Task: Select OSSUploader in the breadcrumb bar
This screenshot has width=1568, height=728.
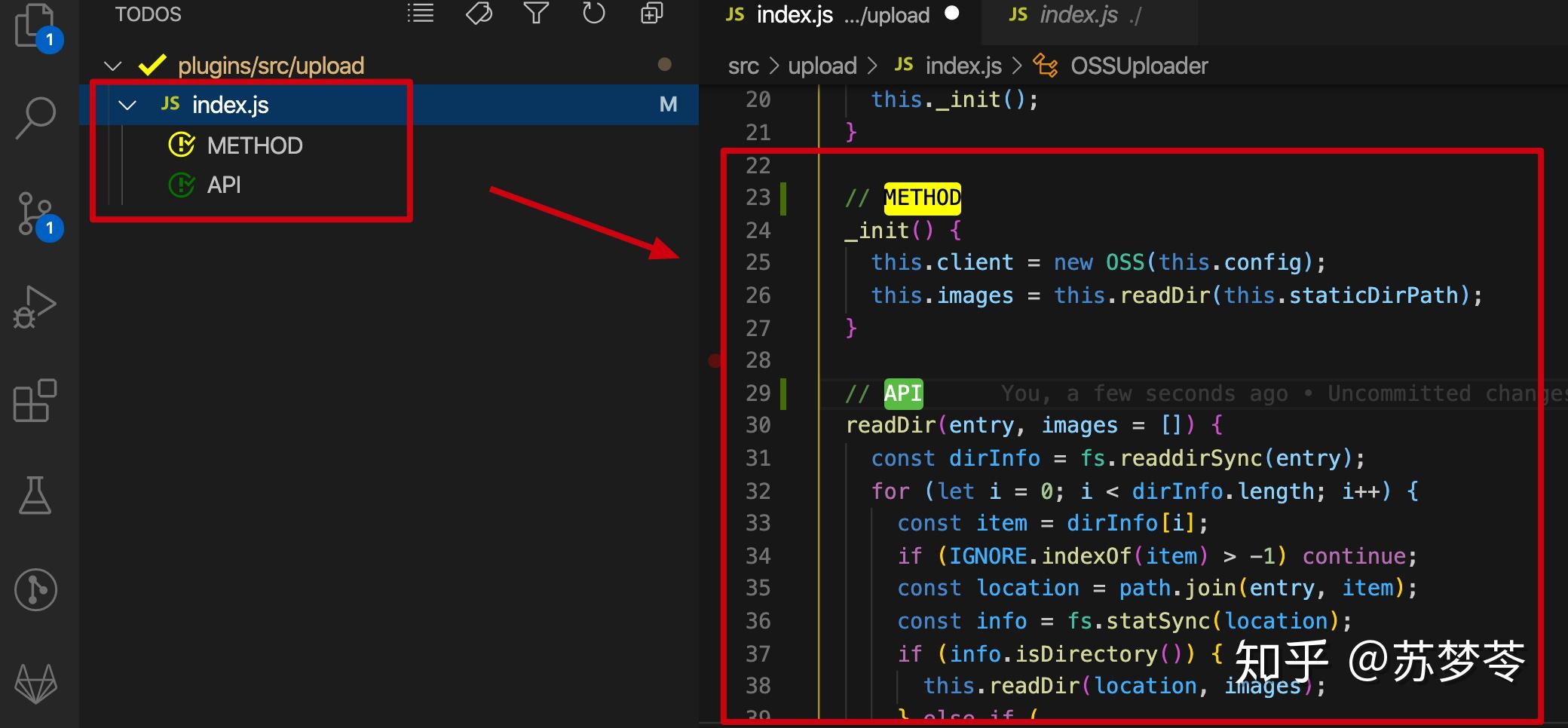Action: pos(1138,66)
